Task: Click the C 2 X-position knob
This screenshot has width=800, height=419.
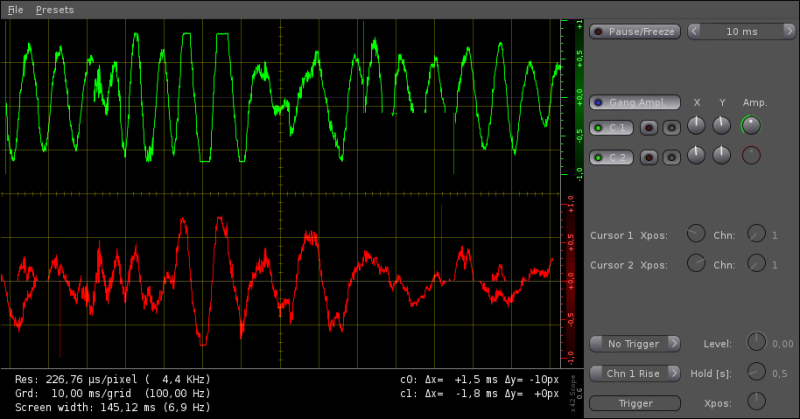Action: [x=696, y=155]
